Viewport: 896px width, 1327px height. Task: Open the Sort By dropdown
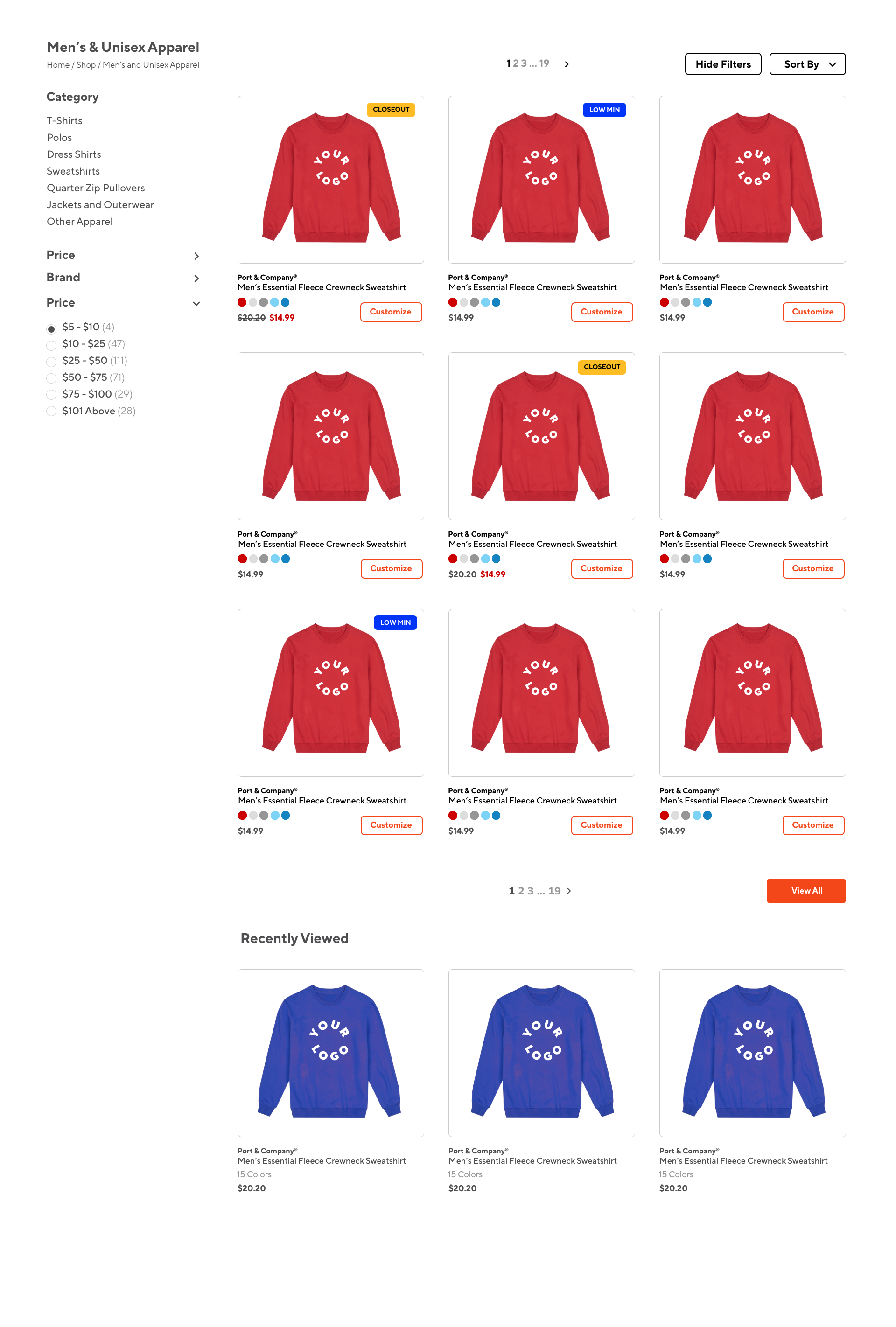click(x=807, y=64)
